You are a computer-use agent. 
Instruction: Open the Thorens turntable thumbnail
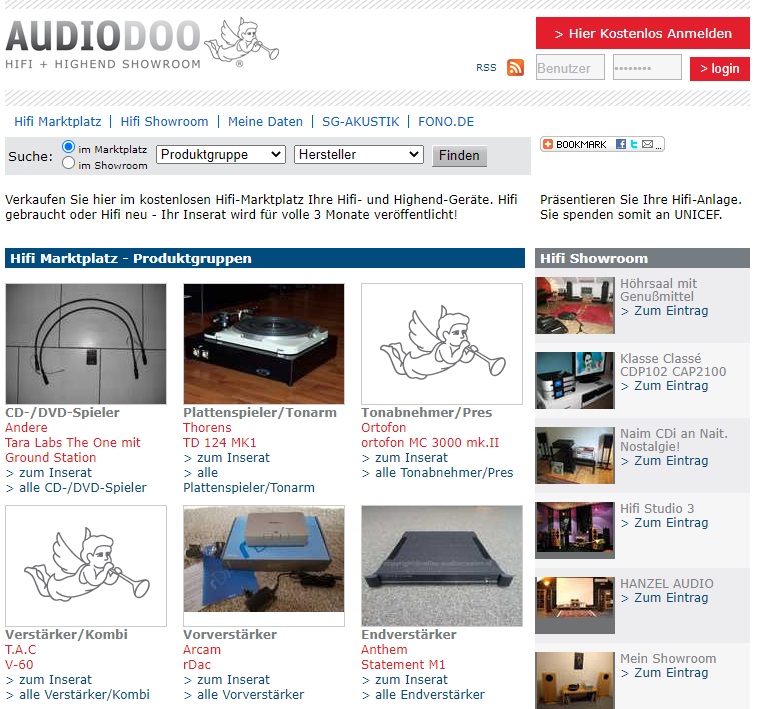(x=264, y=344)
